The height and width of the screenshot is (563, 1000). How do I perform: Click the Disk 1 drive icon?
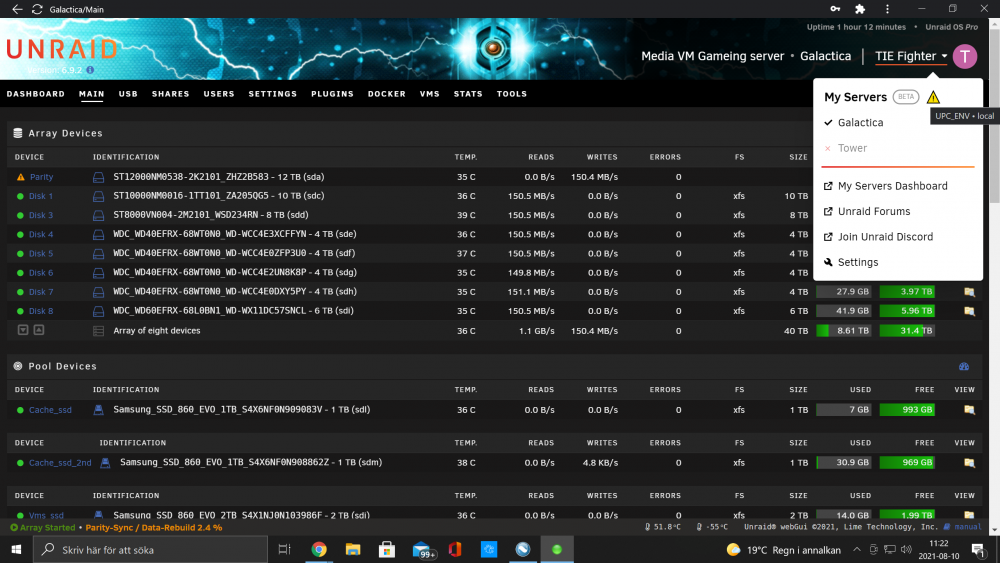pos(98,196)
